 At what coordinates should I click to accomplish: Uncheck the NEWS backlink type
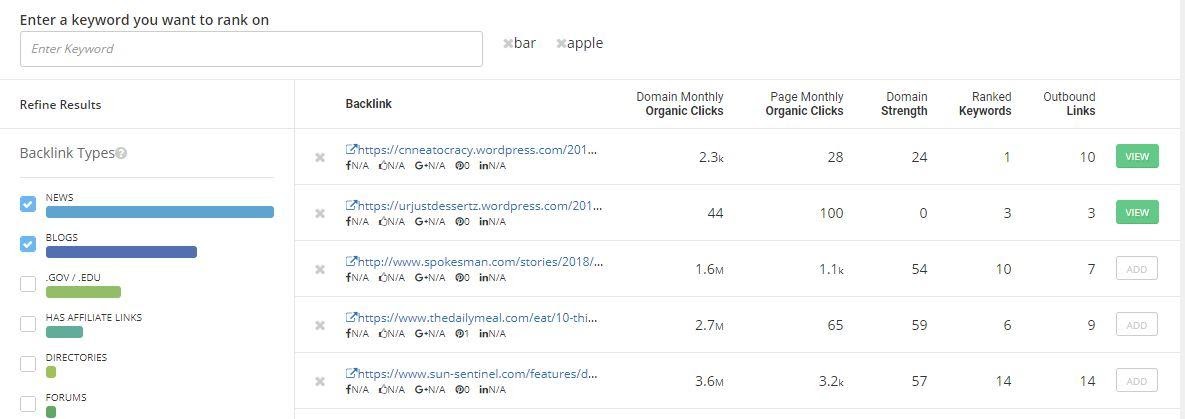pyautogui.click(x=28, y=204)
